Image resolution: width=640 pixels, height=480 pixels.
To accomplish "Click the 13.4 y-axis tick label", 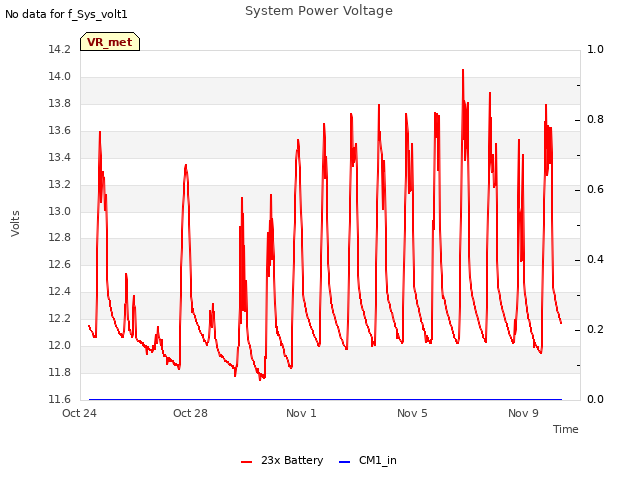I will 60,157.
